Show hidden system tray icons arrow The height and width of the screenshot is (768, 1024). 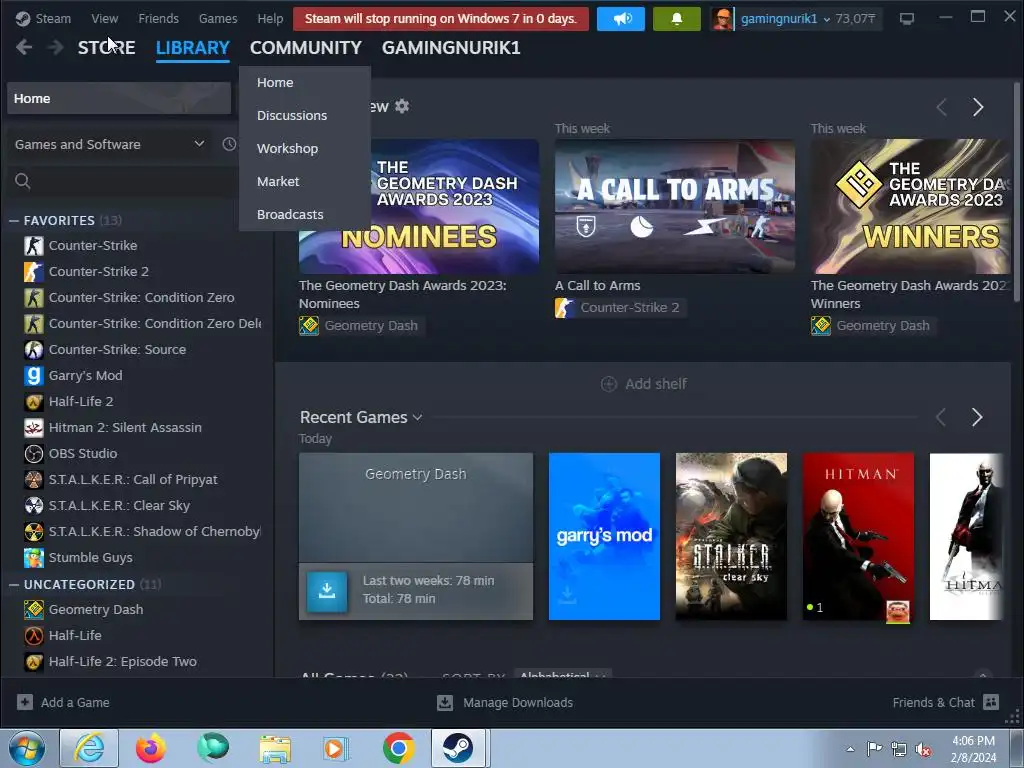click(x=850, y=749)
